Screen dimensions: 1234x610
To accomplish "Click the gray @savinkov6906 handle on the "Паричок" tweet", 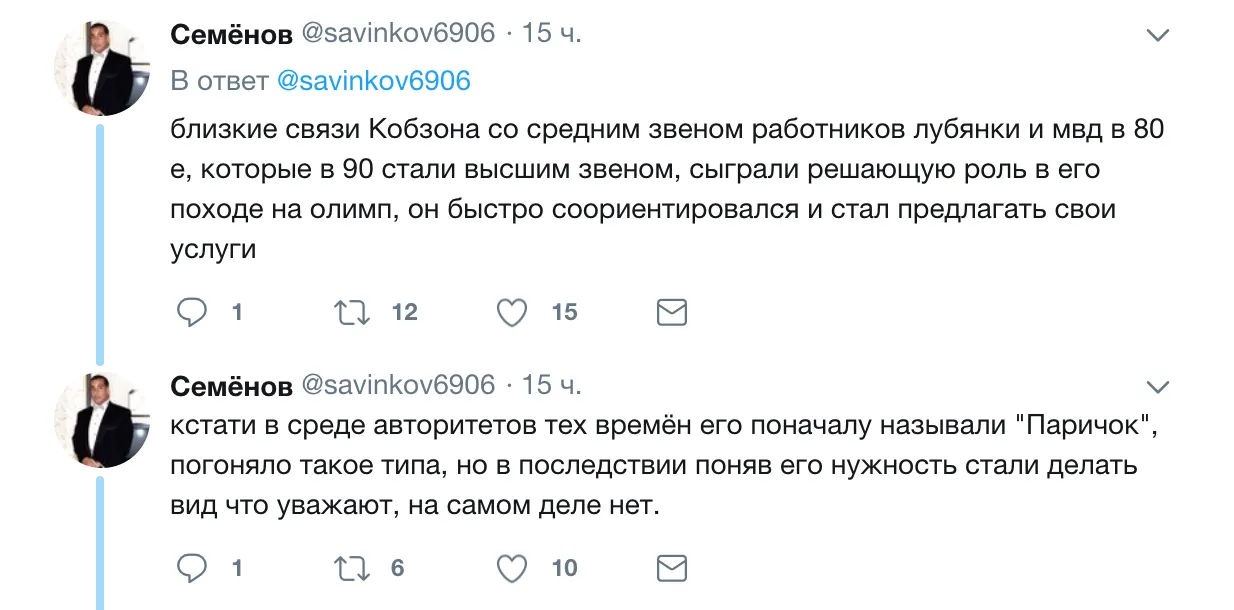I will 398,385.
